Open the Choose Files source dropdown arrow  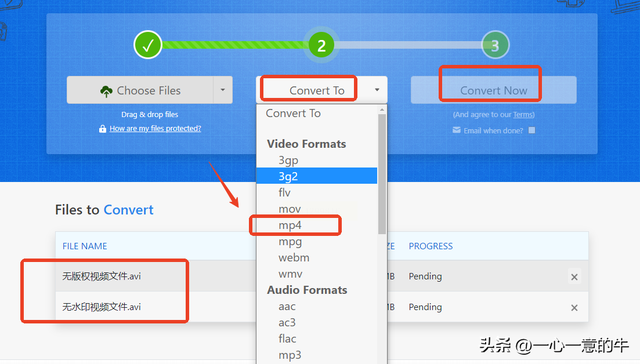[223, 90]
